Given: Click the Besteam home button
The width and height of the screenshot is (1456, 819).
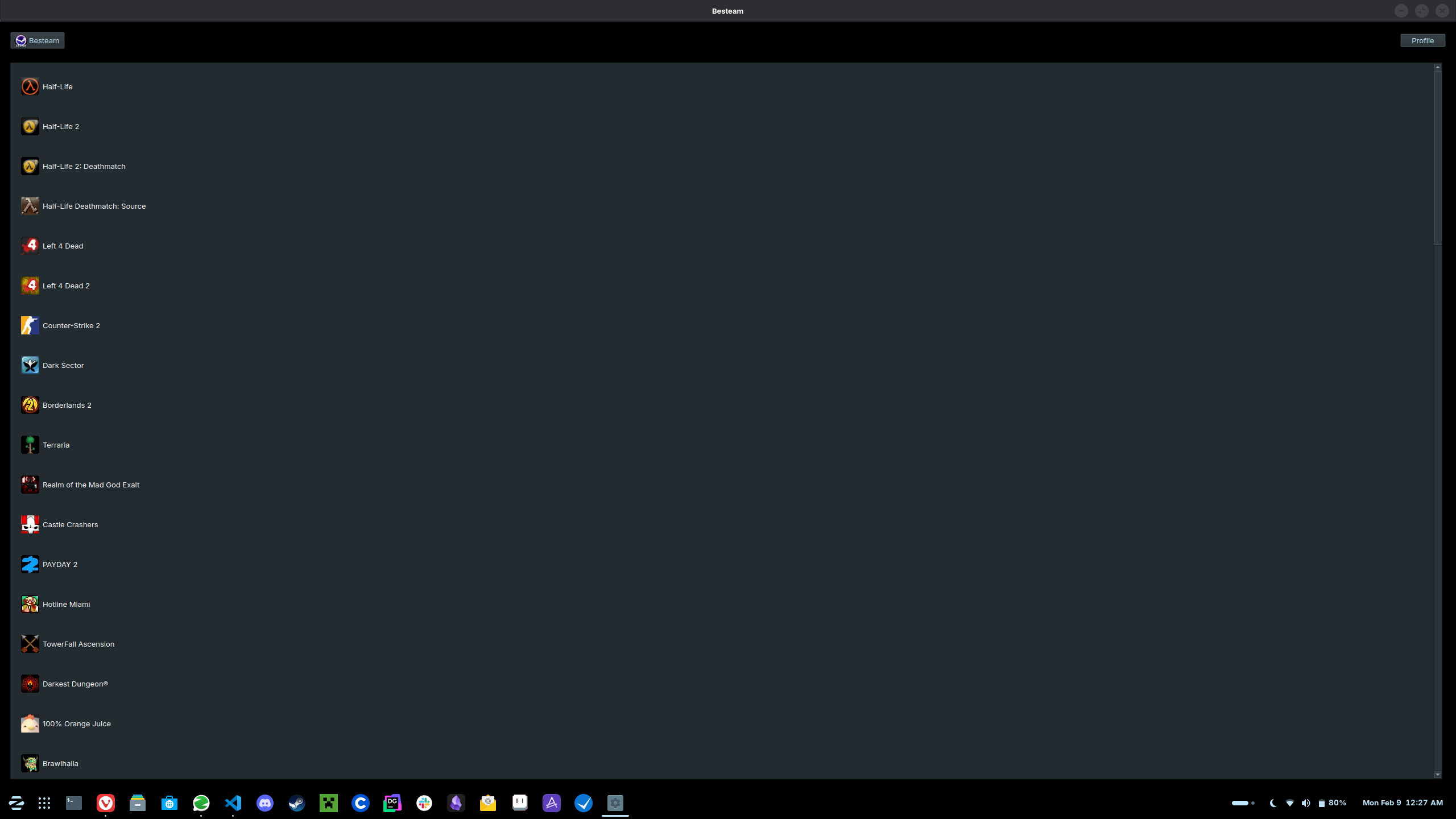Looking at the screenshot, I should [x=38, y=40].
